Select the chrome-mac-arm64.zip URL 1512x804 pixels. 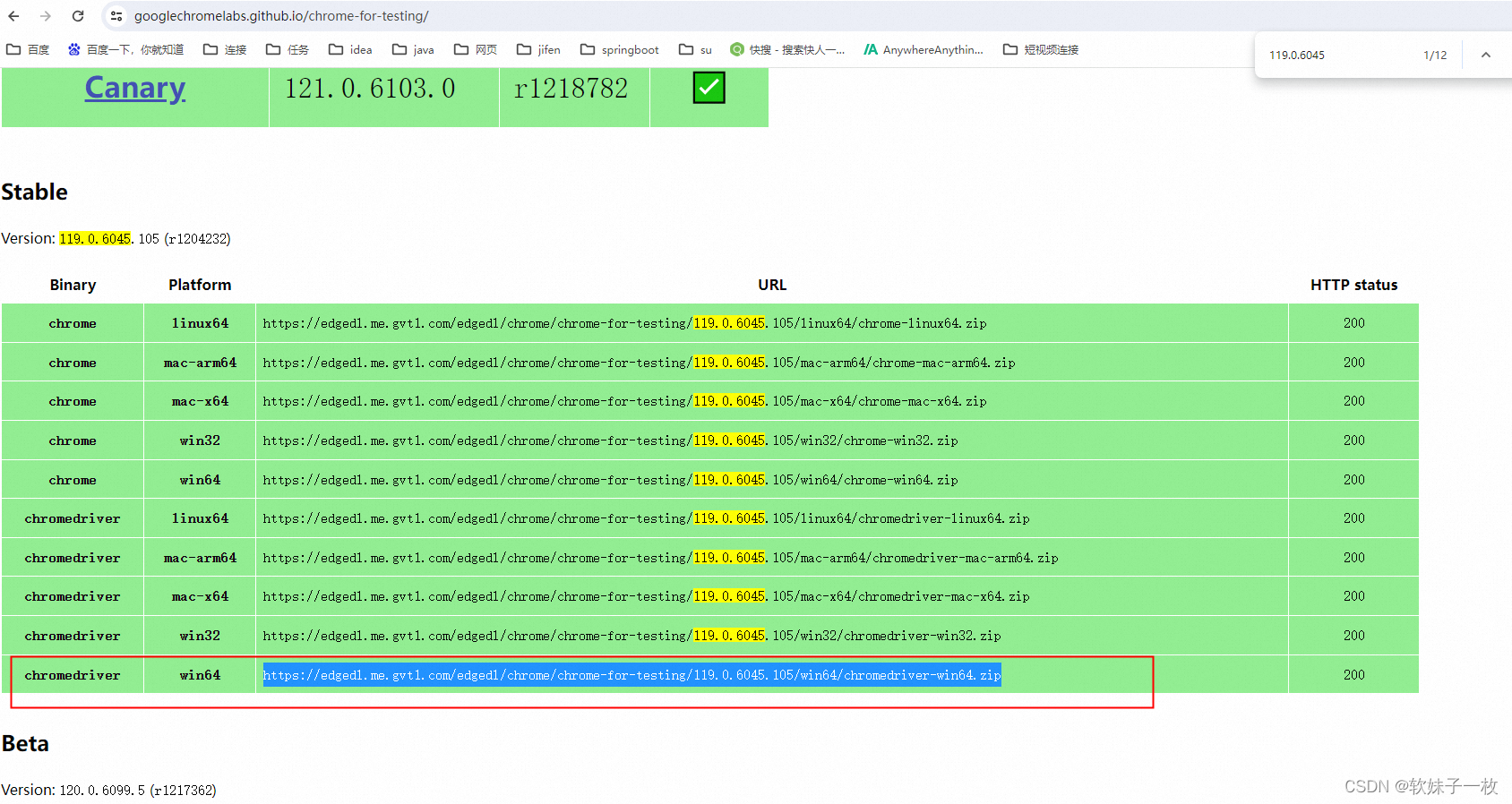639,363
